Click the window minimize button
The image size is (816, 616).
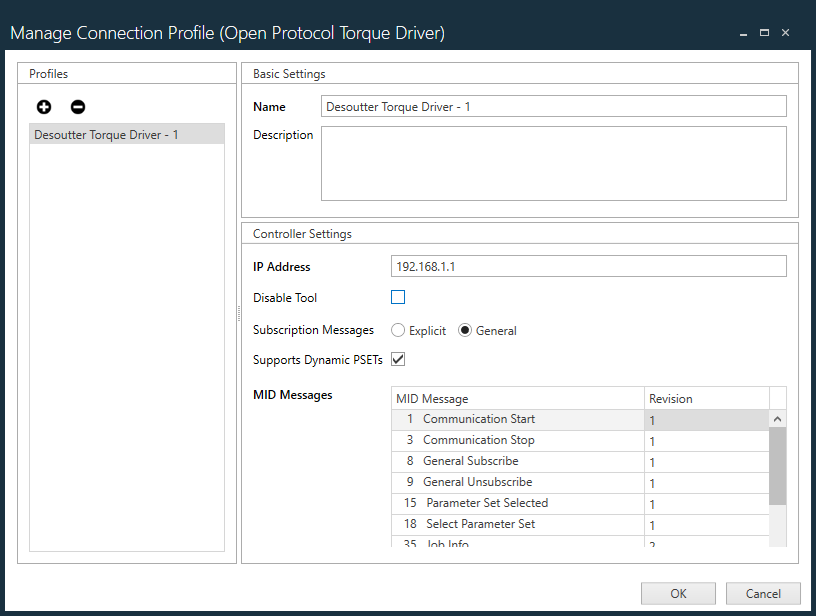coord(742,32)
